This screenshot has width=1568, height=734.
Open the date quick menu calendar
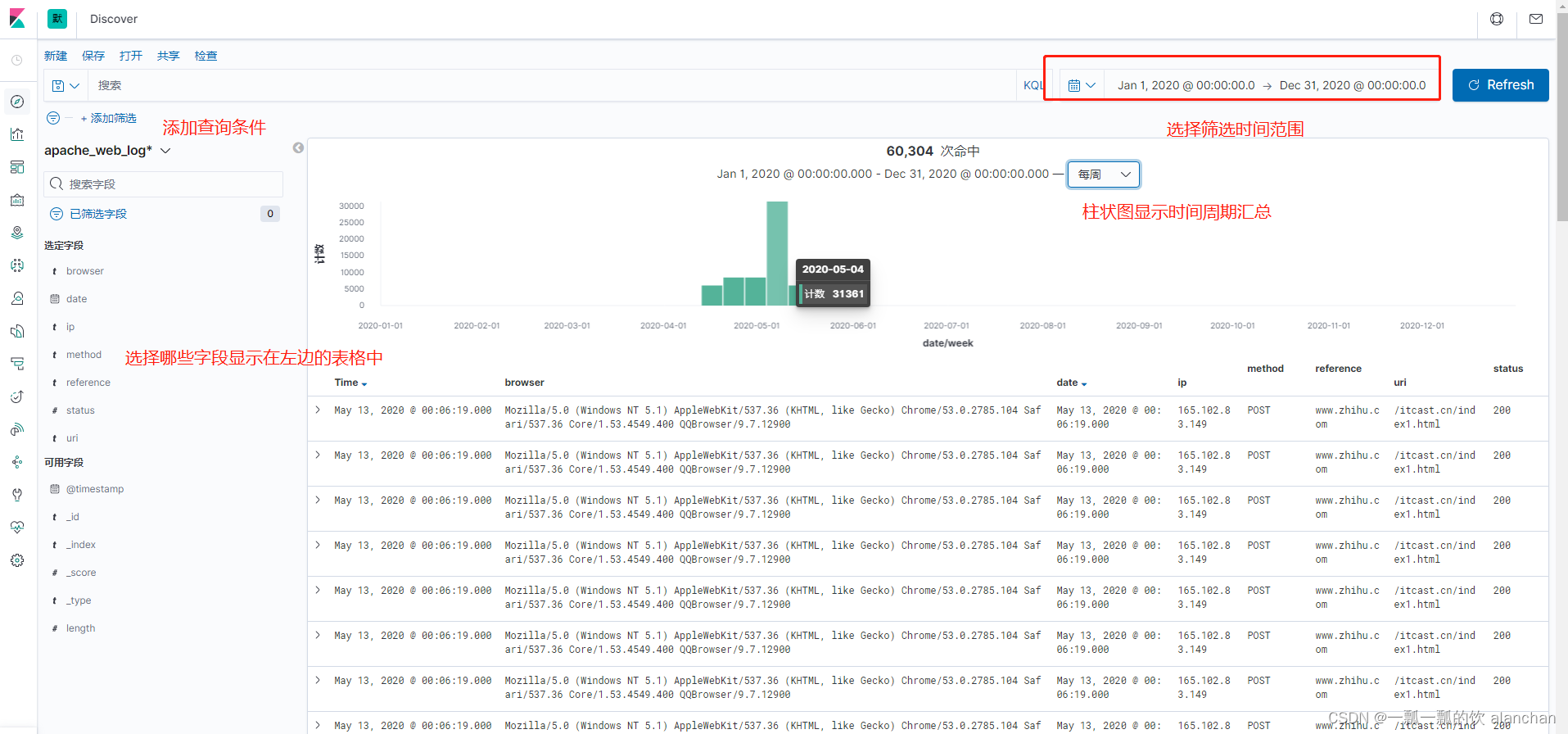[1082, 85]
